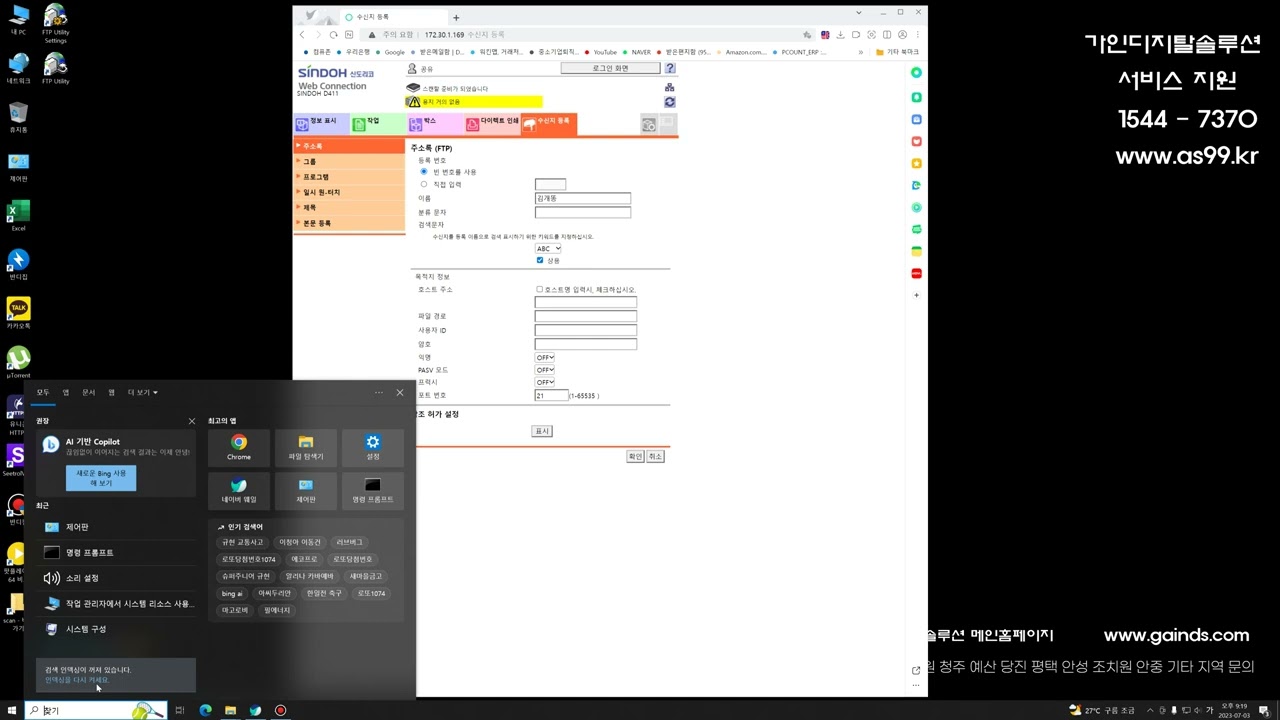Click the 이름 field containing 김개똥
1280x720 pixels.
pyautogui.click(x=583, y=198)
